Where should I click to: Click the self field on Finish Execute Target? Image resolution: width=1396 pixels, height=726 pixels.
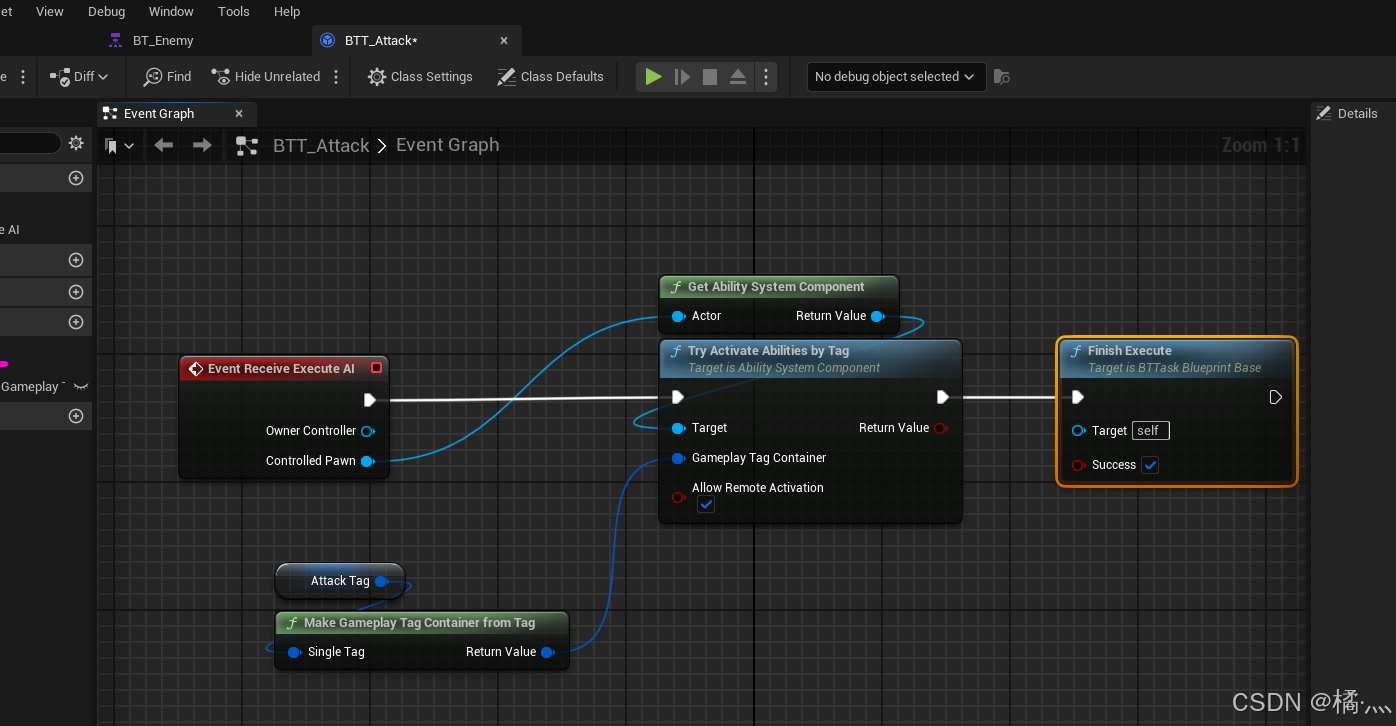[x=1150, y=431]
